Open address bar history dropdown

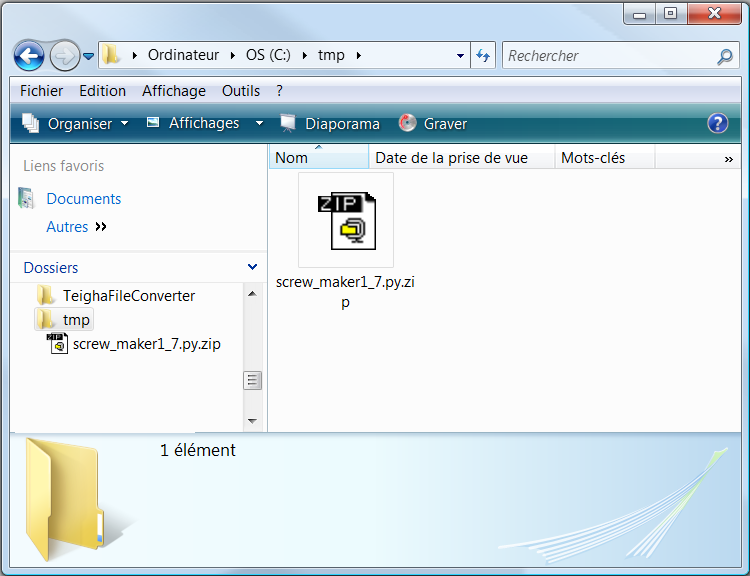point(460,55)
